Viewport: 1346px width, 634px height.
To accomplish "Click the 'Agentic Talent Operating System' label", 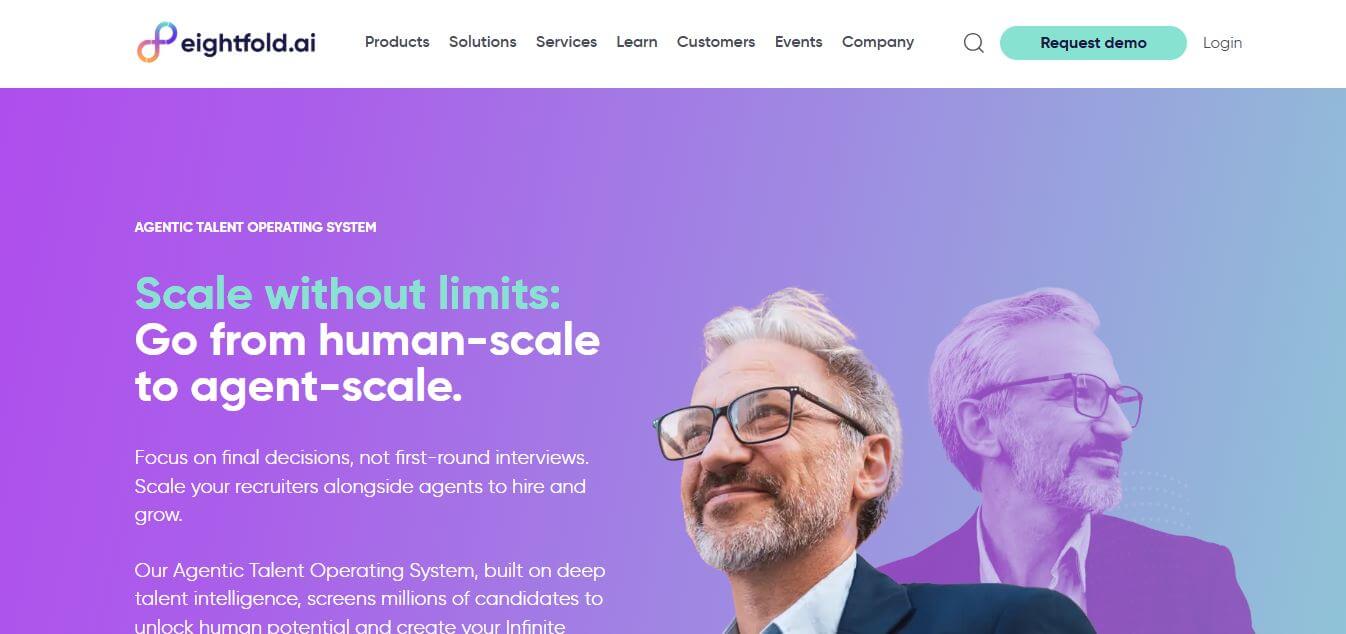I will pyautogui.click(x=256, y=227).
